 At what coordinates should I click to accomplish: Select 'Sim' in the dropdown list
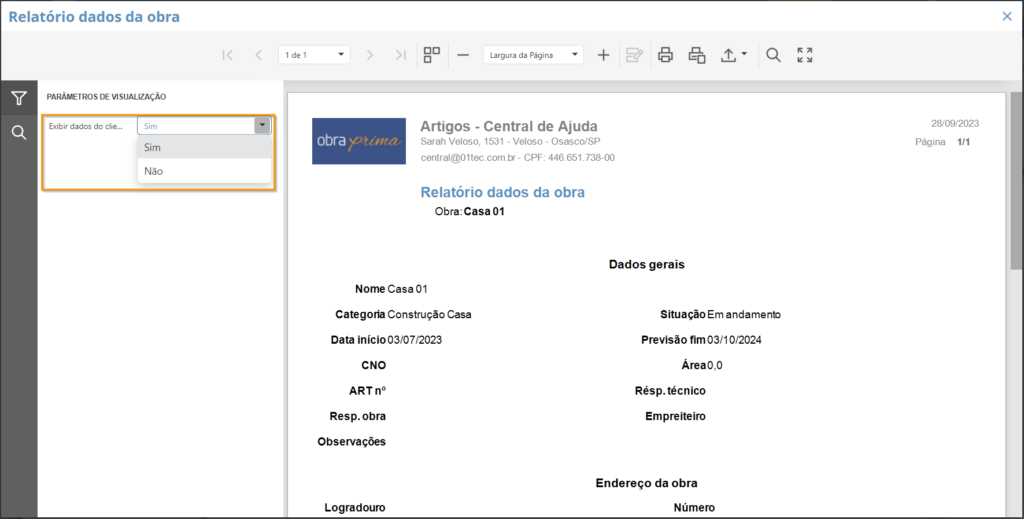pyautogui.click(x=204, y=148)
